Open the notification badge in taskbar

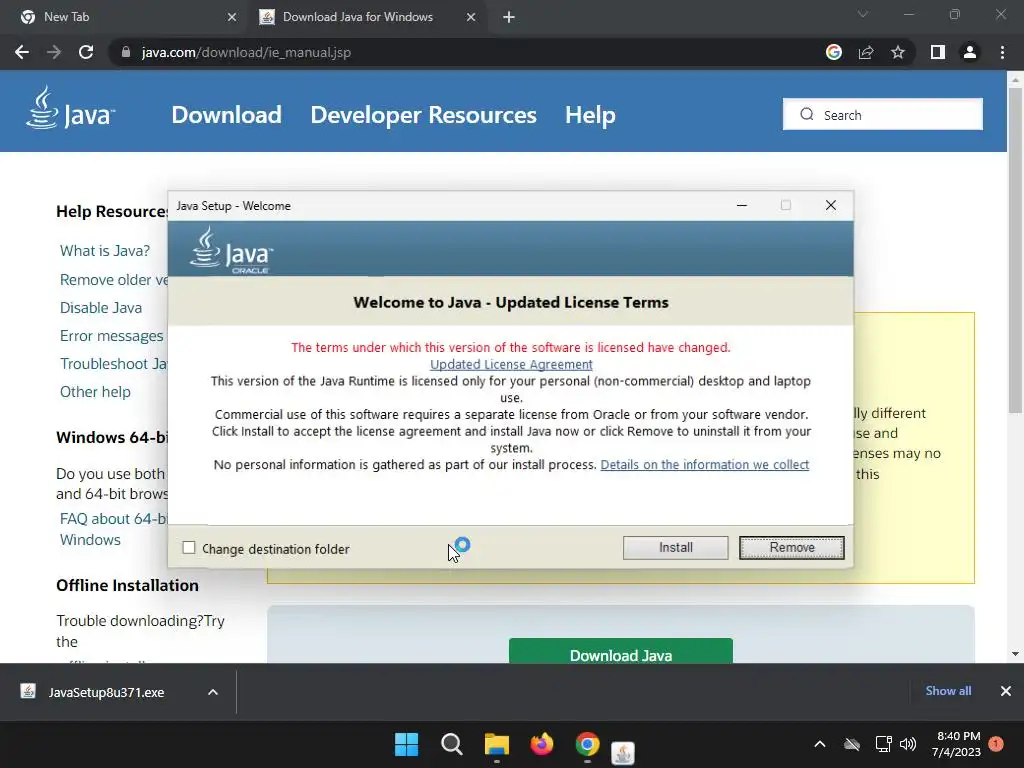coord(996,744)
